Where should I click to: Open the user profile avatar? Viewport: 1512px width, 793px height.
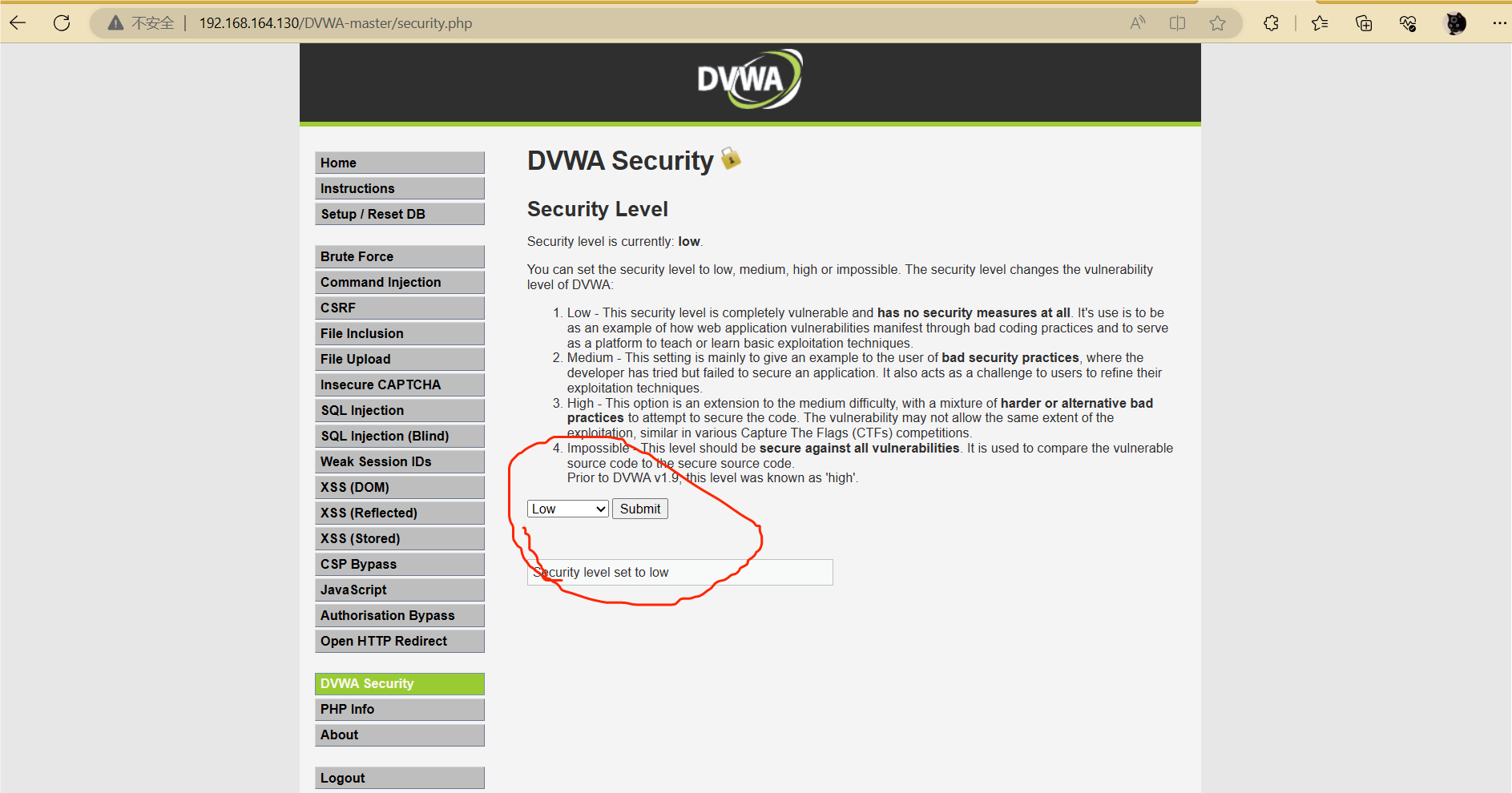point(1456,23)
